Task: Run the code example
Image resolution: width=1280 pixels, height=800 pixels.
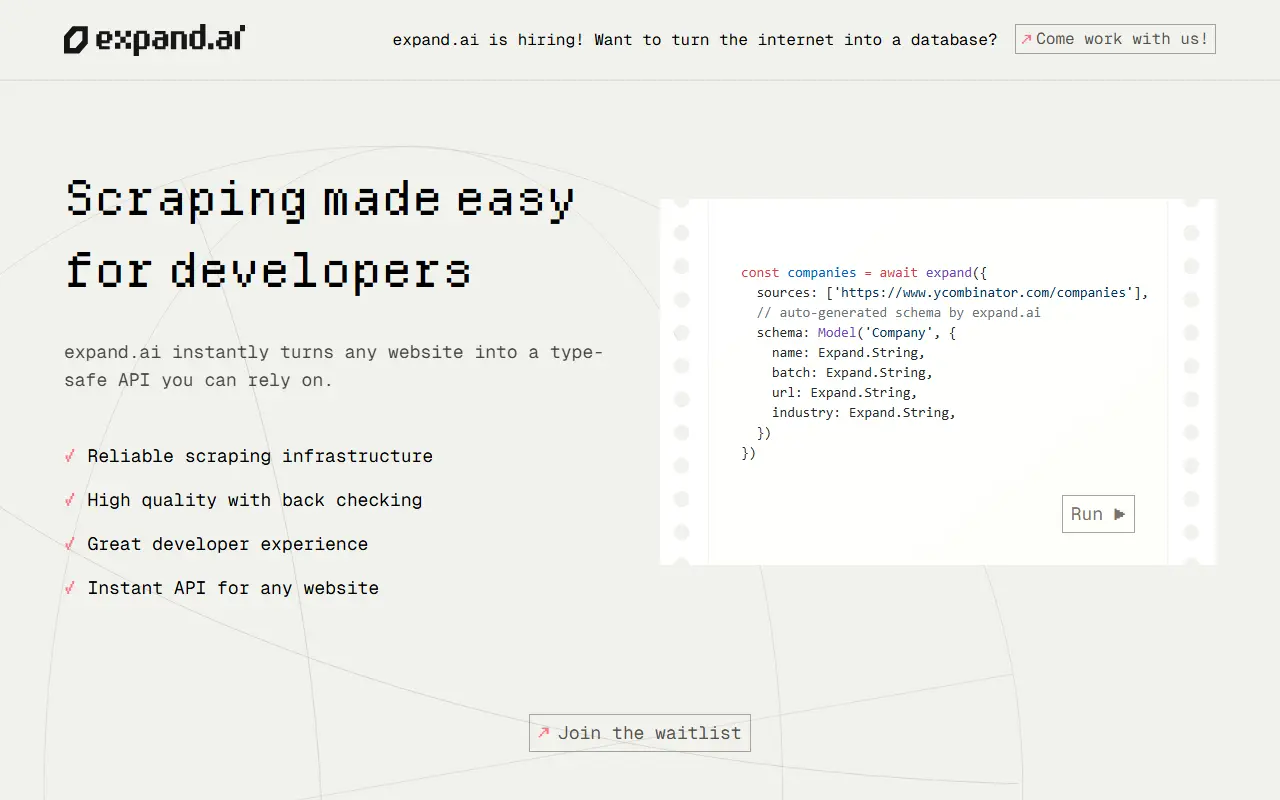Action: pos(1098,514)
